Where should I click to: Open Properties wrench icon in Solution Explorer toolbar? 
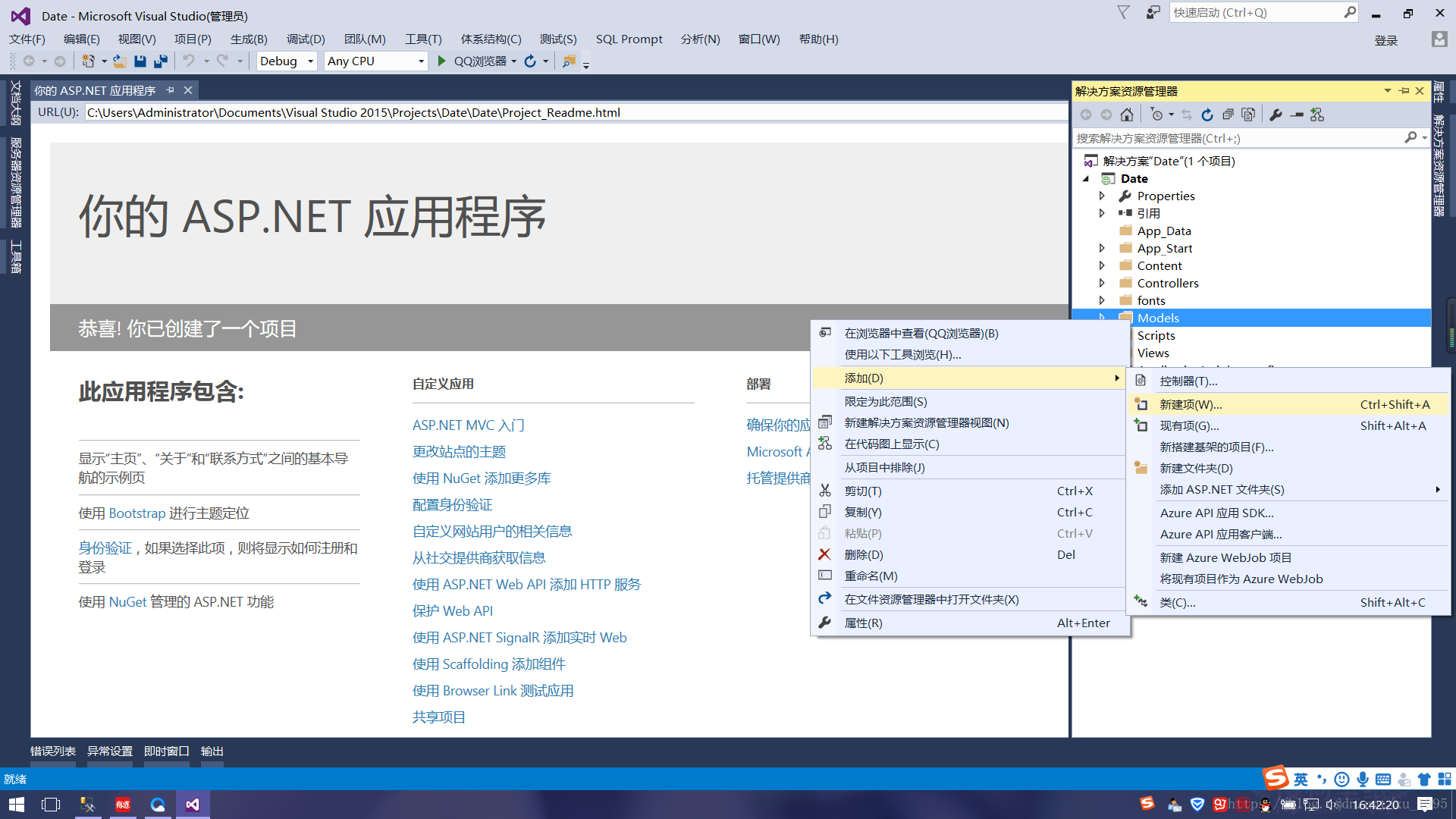[x=1276, y=115]
